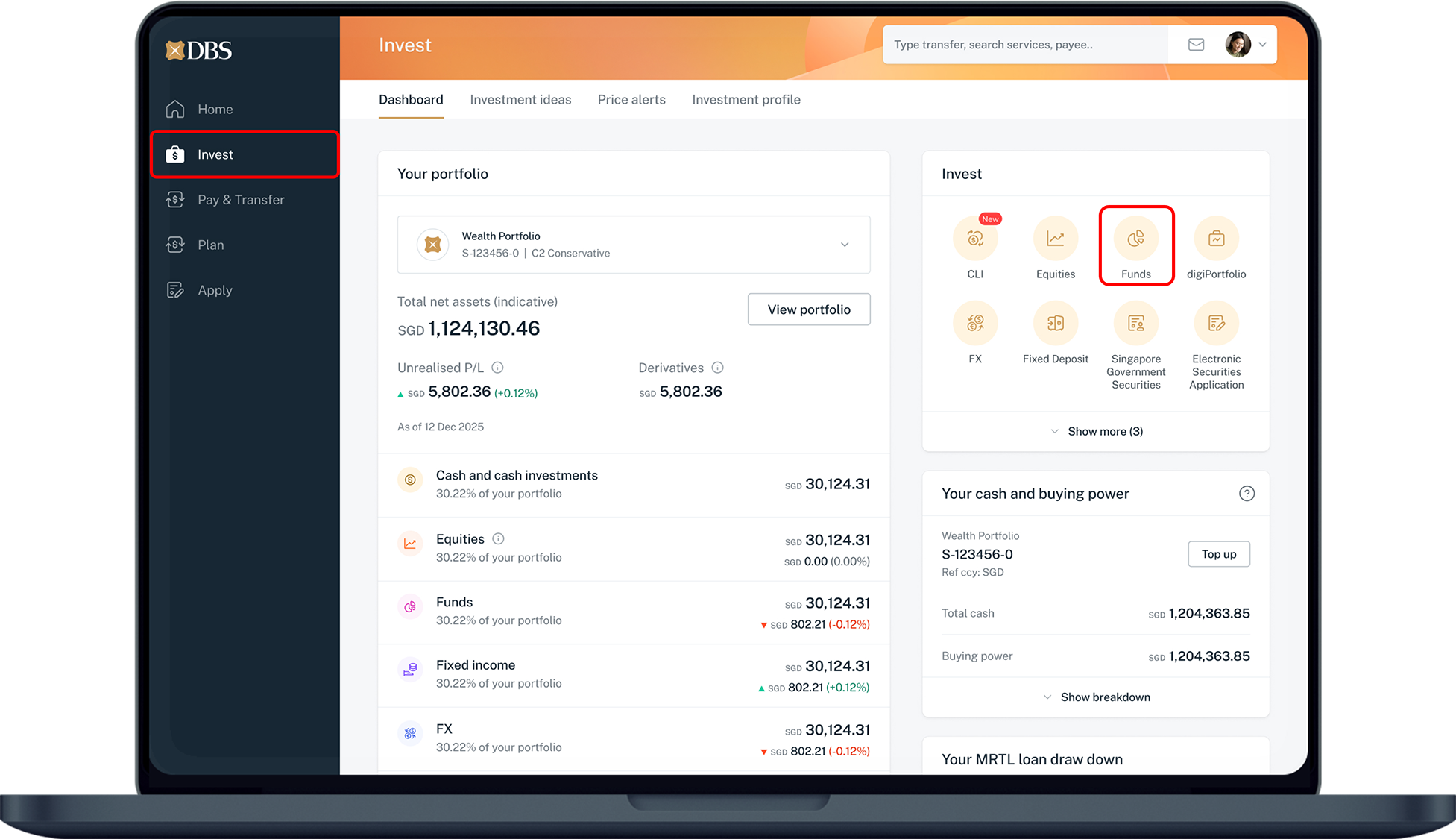Open the Fixed Deposit icon

tap(1055, 324)
